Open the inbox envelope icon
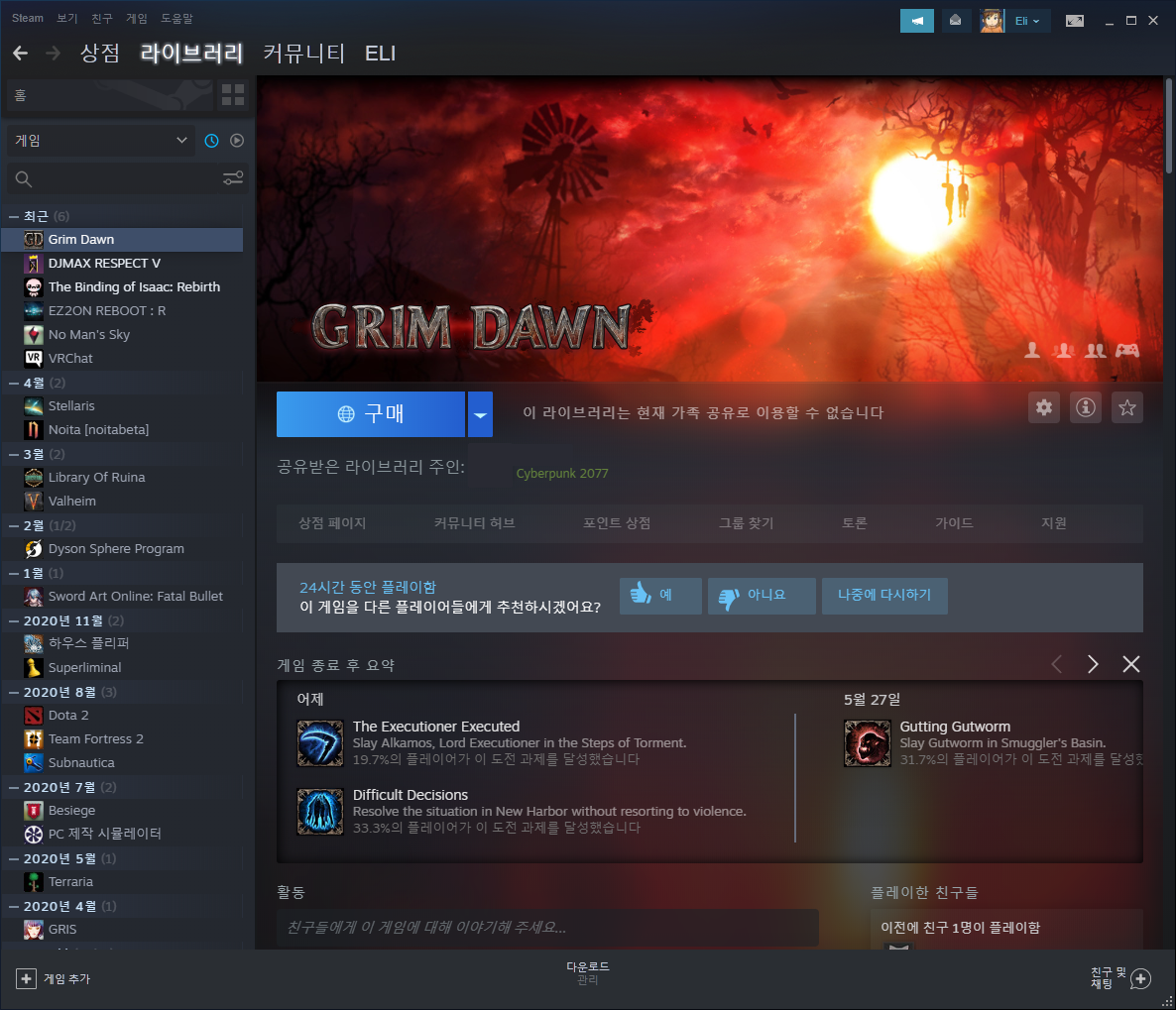This screenshot has width=1176, height=1010. tap(956, 21)
